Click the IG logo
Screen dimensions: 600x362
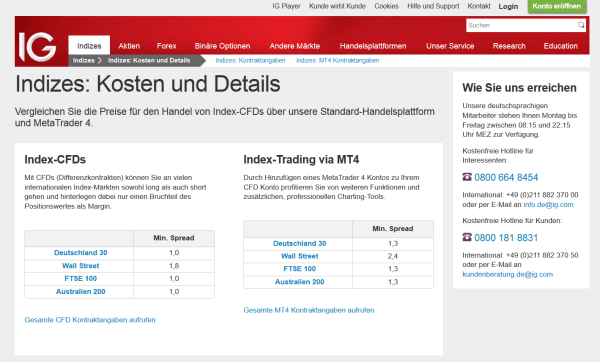(38, 47)
